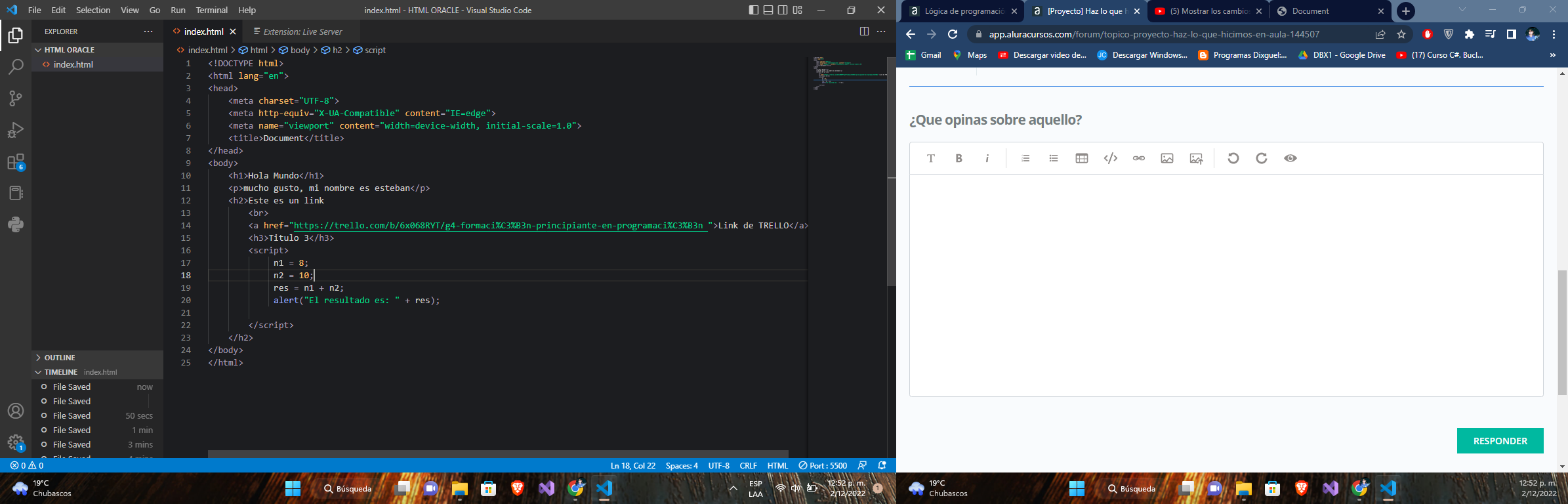Click italic icon in forum editor
This screenshot has width=1568, height=504.
point(987,158)
